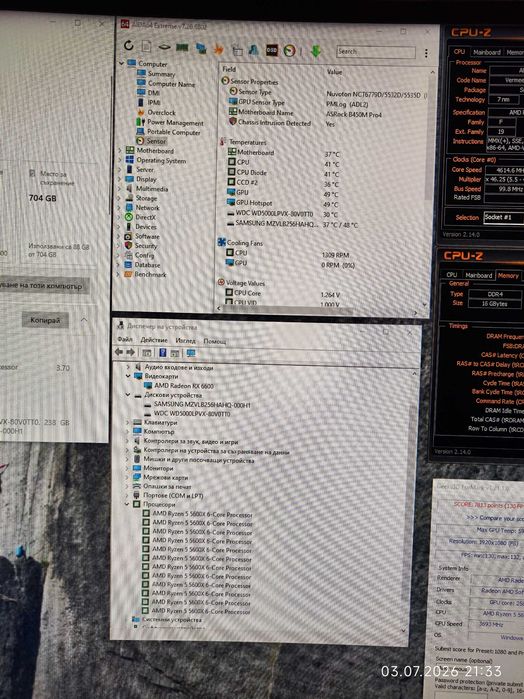
Task: Collapse Процесори in Device Manager
Action: (127, 504)
